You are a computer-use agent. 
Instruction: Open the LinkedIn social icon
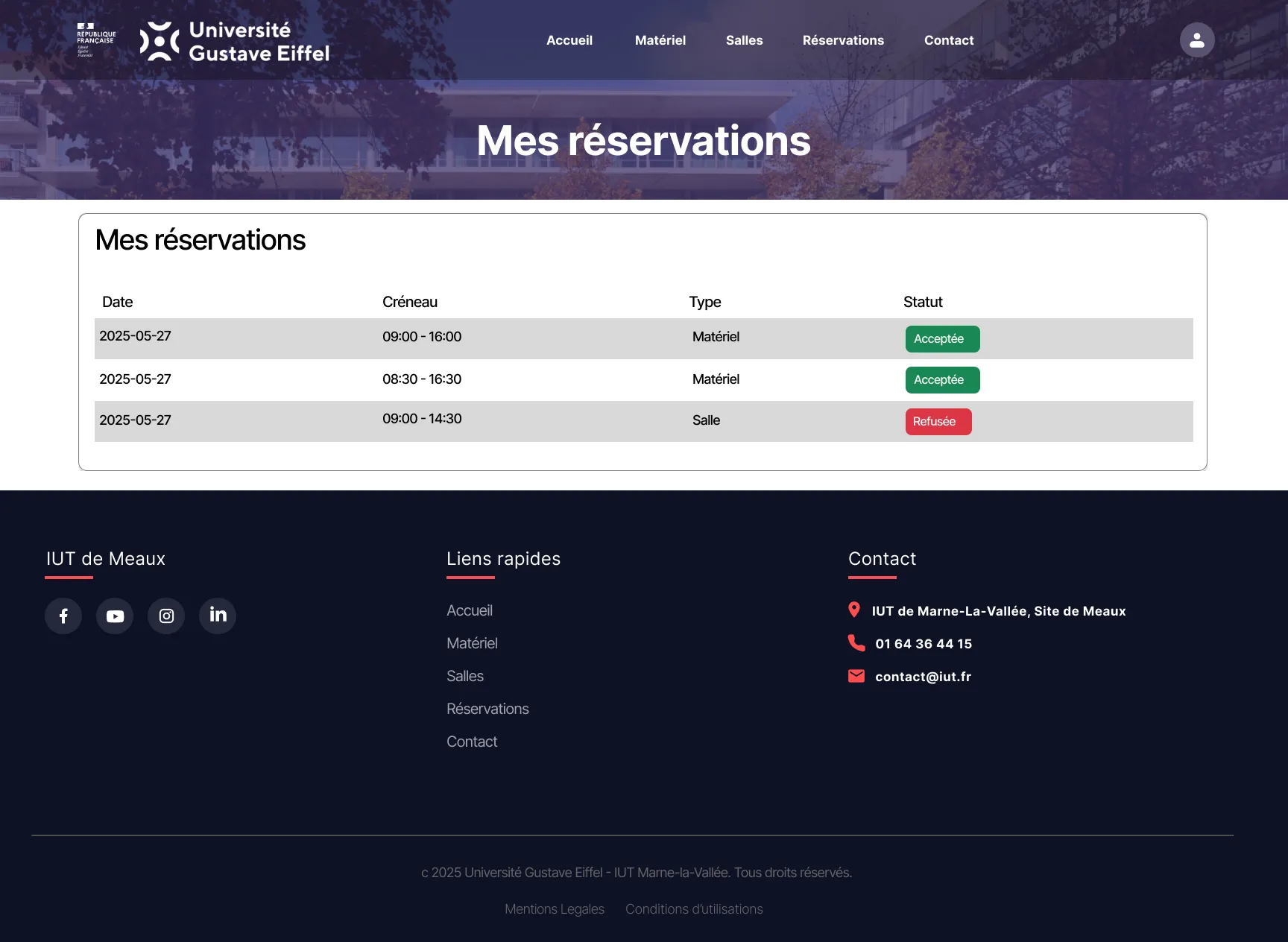point(218,616)
